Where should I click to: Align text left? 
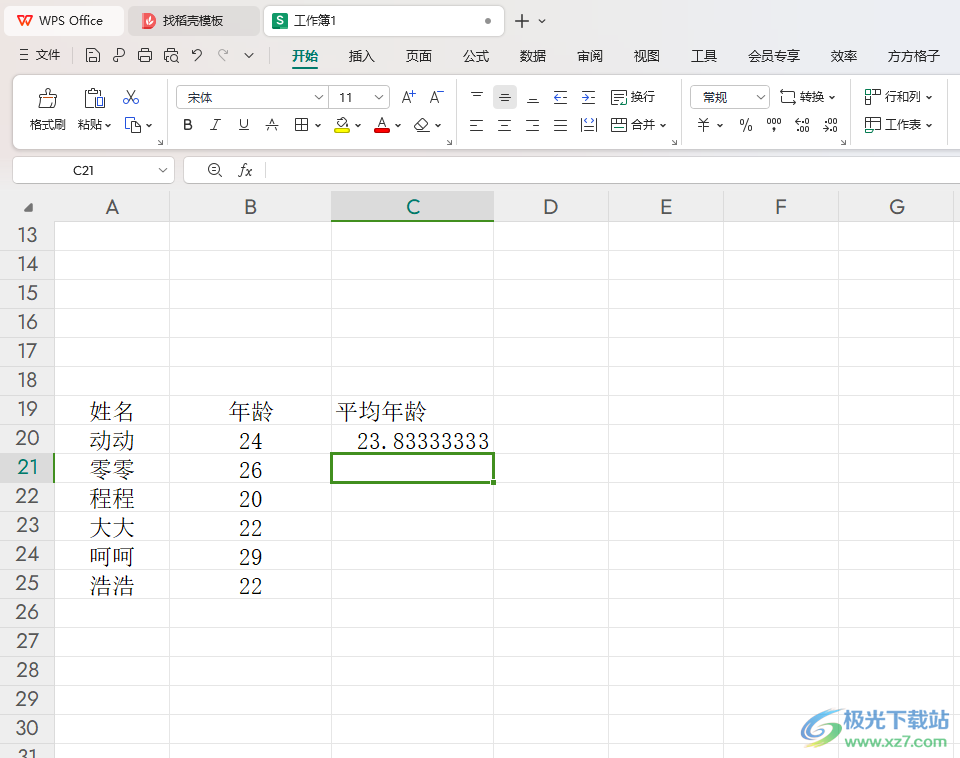click(x=476, y=126)
